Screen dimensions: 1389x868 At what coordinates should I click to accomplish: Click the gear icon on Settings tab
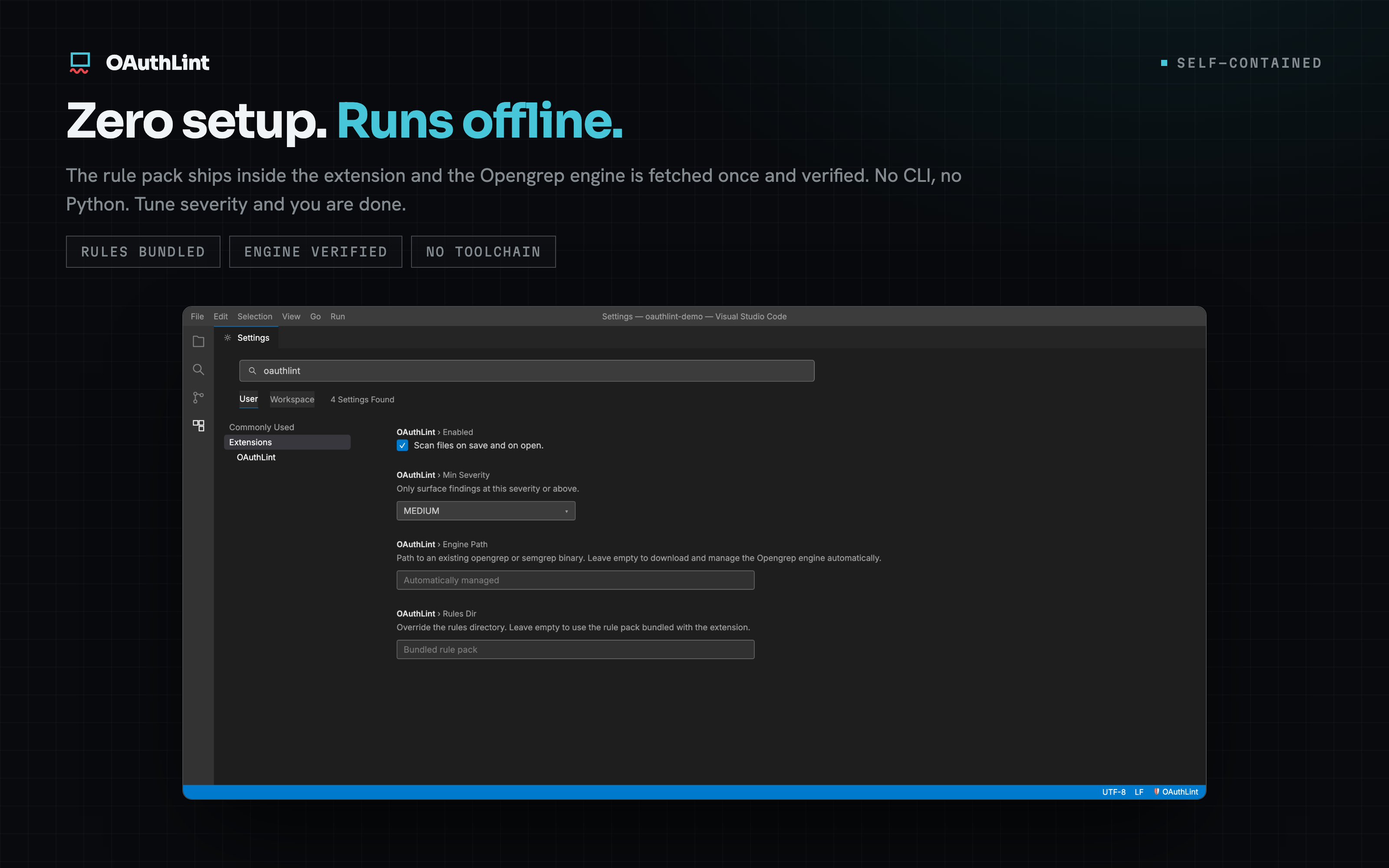(228, 338)
